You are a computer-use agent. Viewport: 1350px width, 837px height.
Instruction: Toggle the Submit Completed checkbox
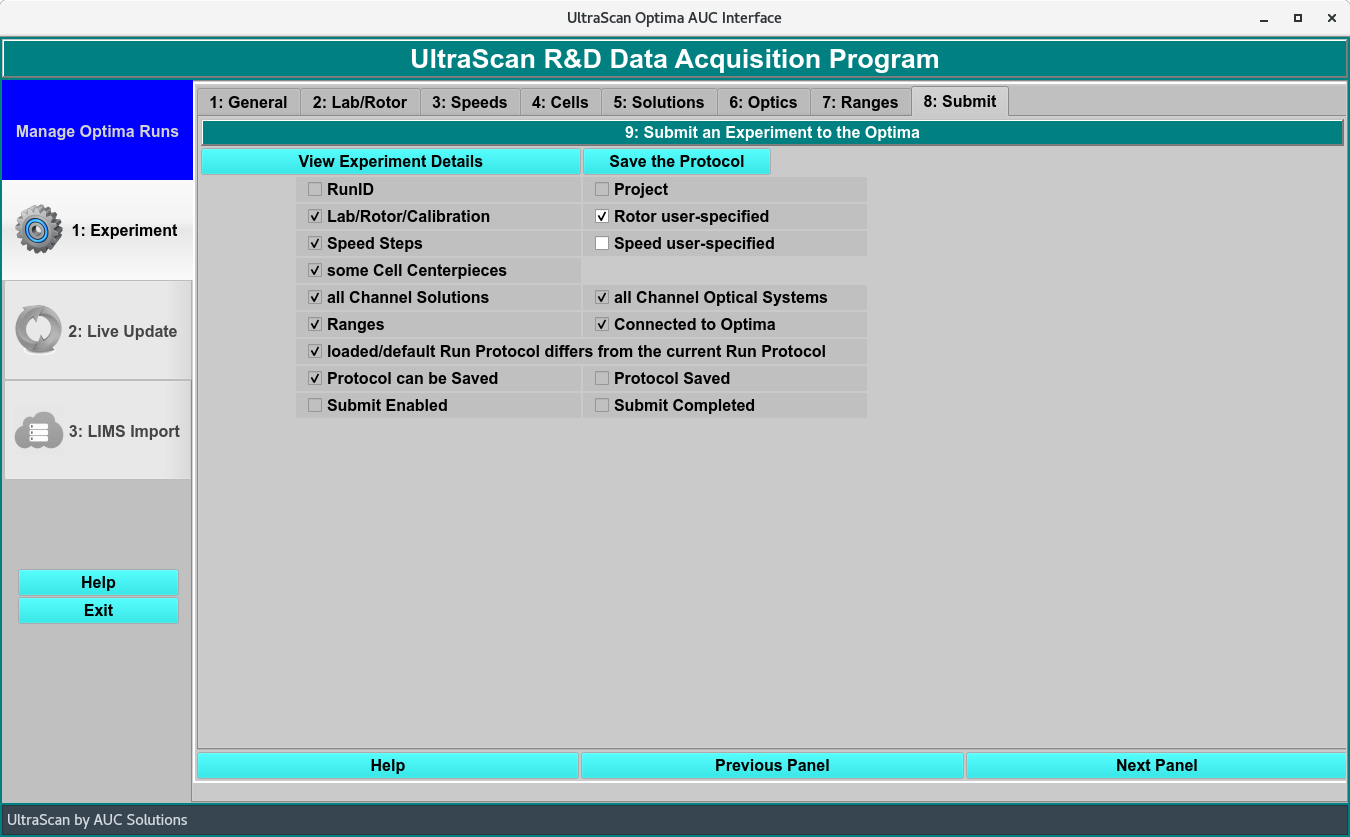[x=602, y=405]
